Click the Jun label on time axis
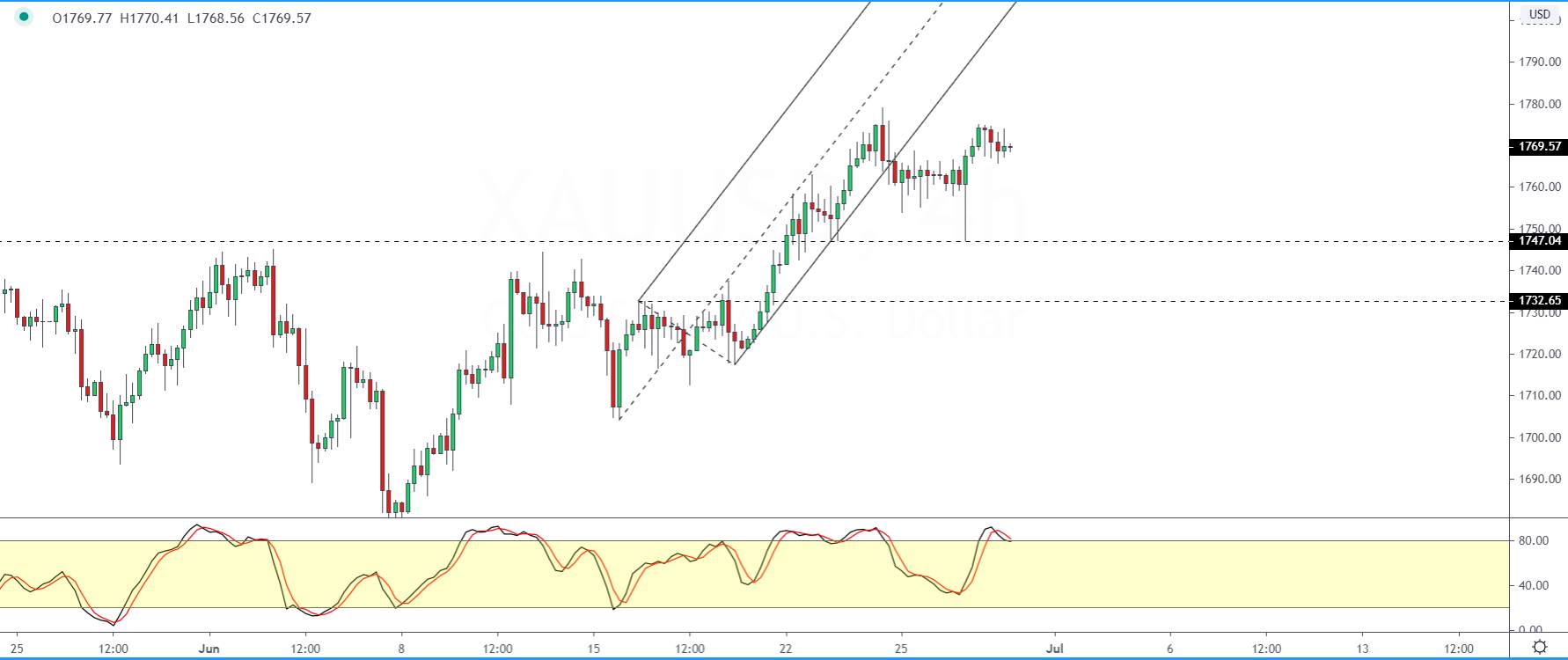Image resolution: width=1568 pixels, height=660 pixels. click(209, 649)
